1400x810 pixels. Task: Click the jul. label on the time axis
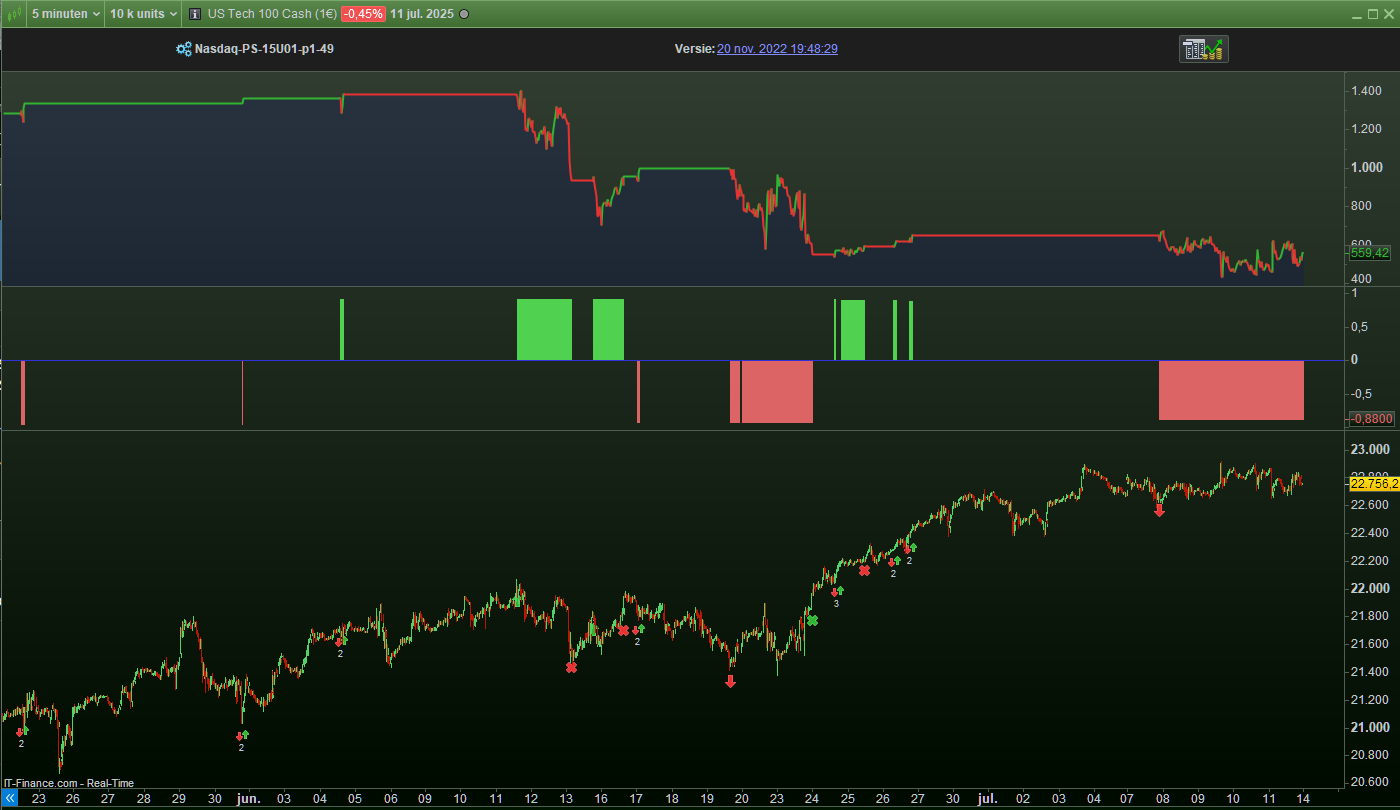[987, 799]
